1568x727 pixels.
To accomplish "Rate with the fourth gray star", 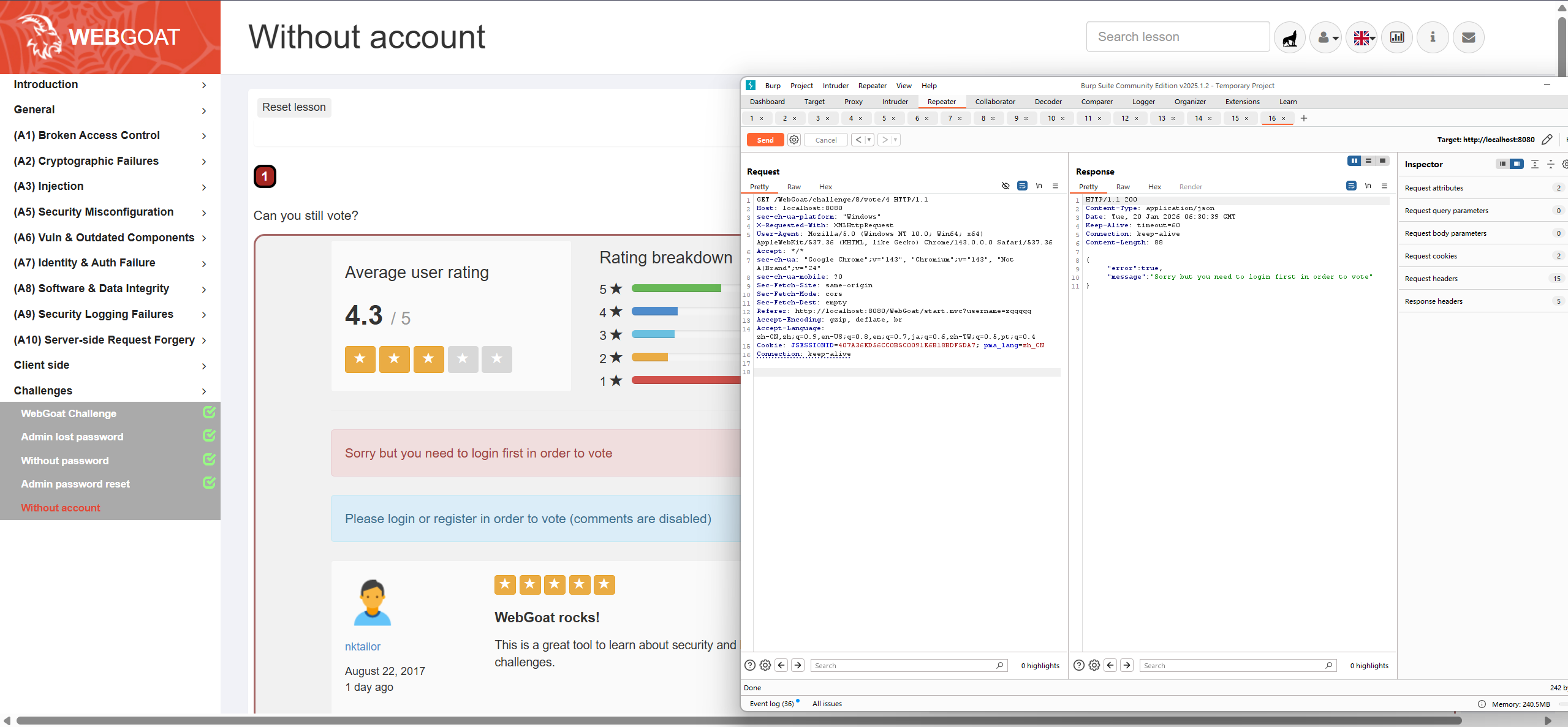I will pos(463,359).
